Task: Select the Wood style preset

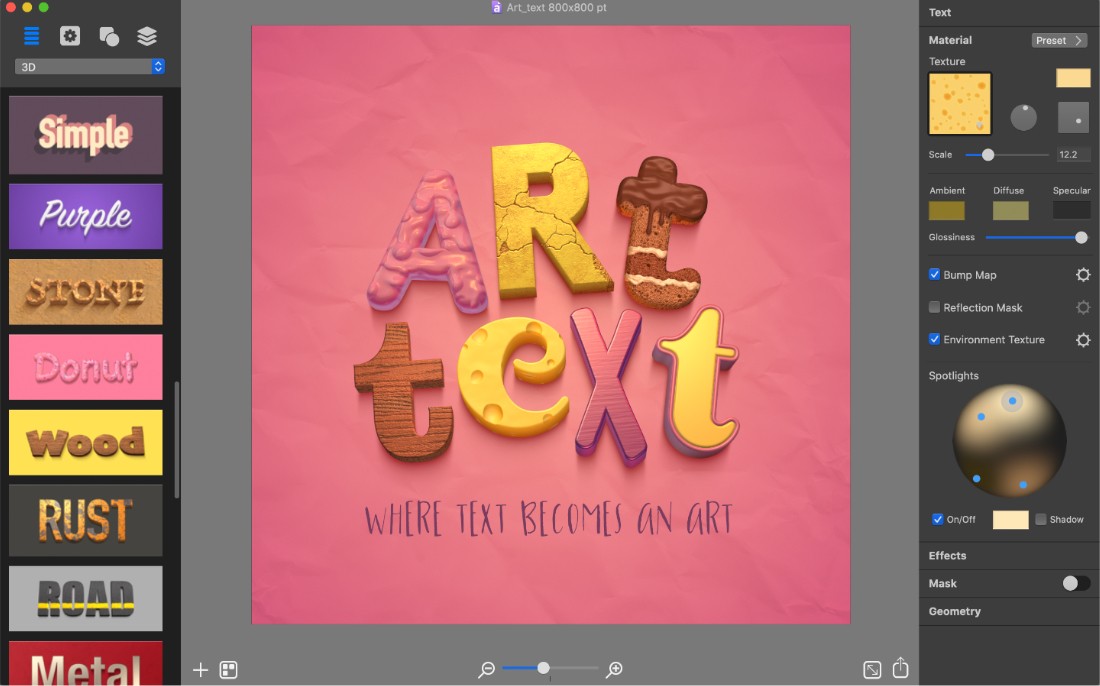Action: coord(86,443)
